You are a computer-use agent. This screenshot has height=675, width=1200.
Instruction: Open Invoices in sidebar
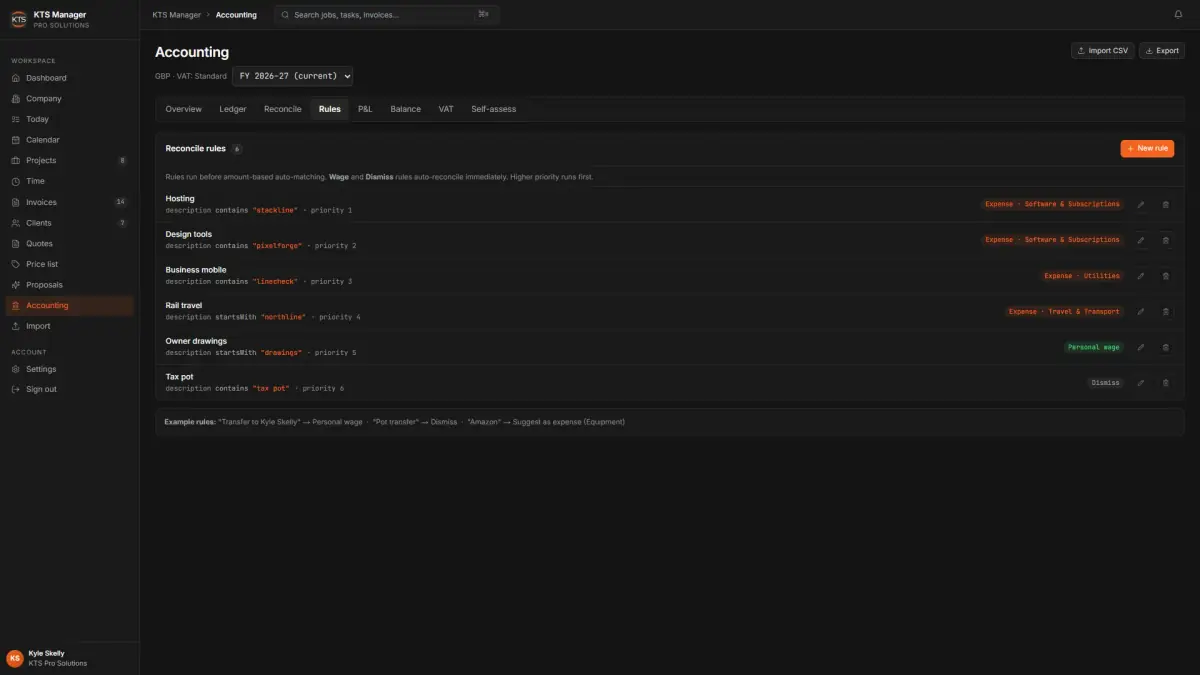pos(69,202)
